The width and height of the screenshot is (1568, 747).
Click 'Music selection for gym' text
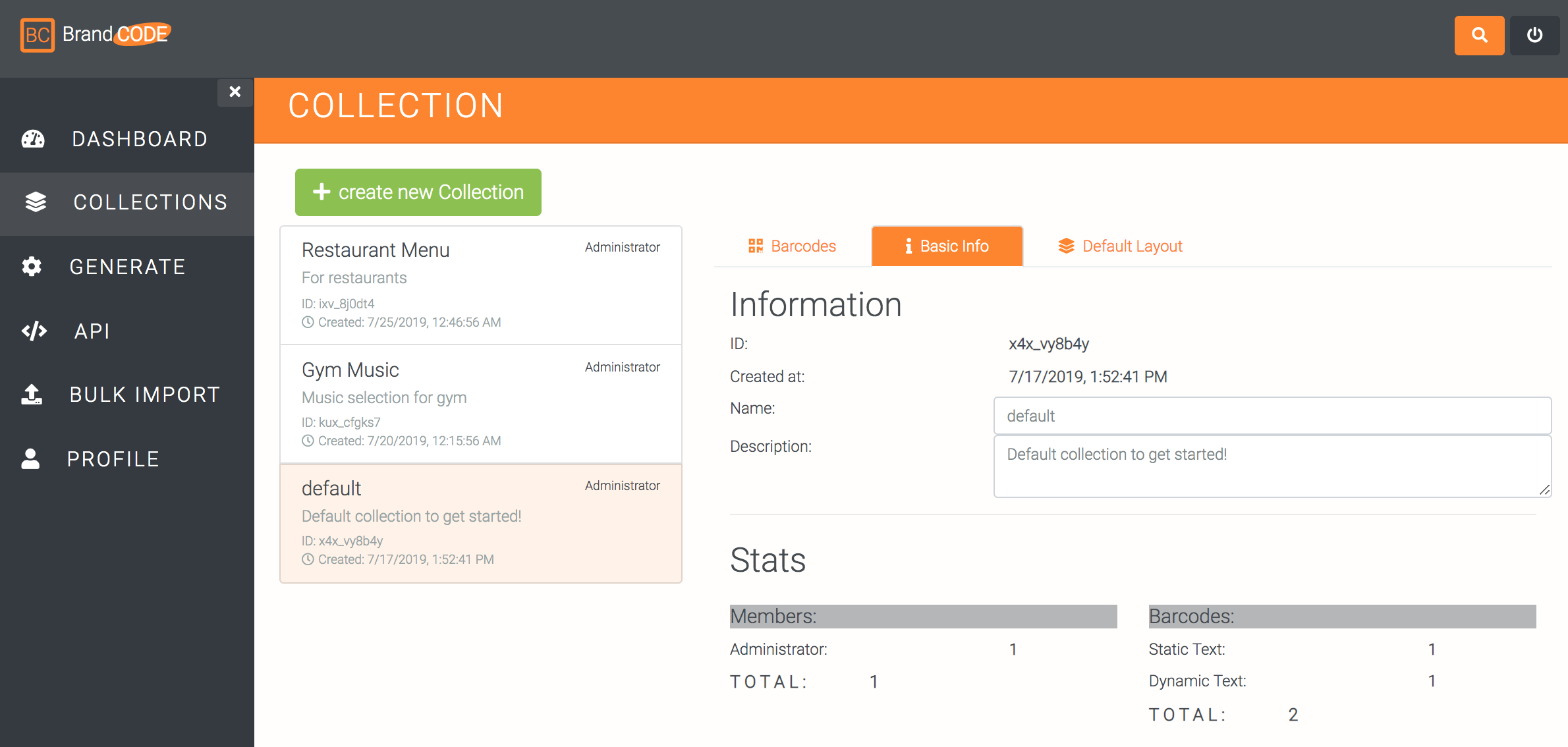pyautogui.click(x=384, y=398)
